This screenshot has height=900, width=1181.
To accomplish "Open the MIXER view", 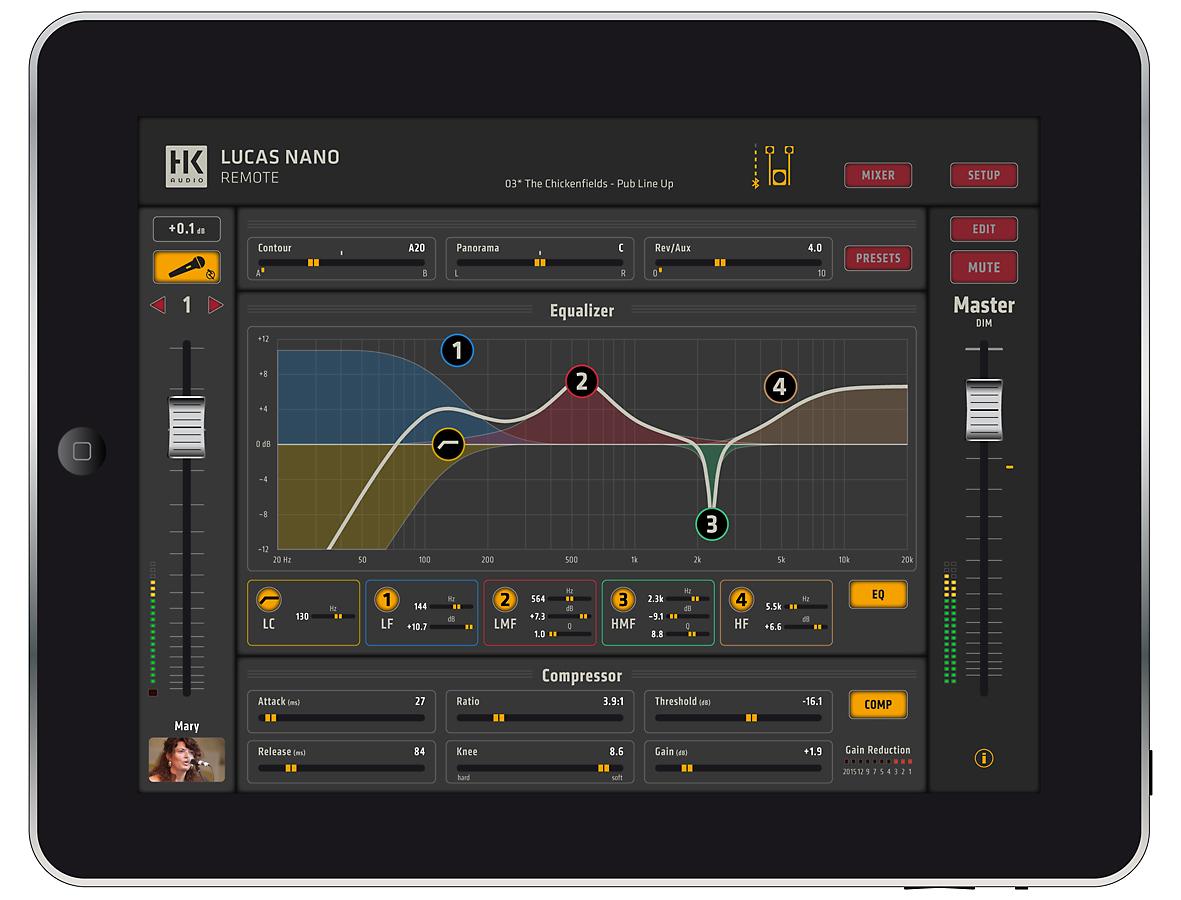I will pyautogui.click(x=878, y=175).
